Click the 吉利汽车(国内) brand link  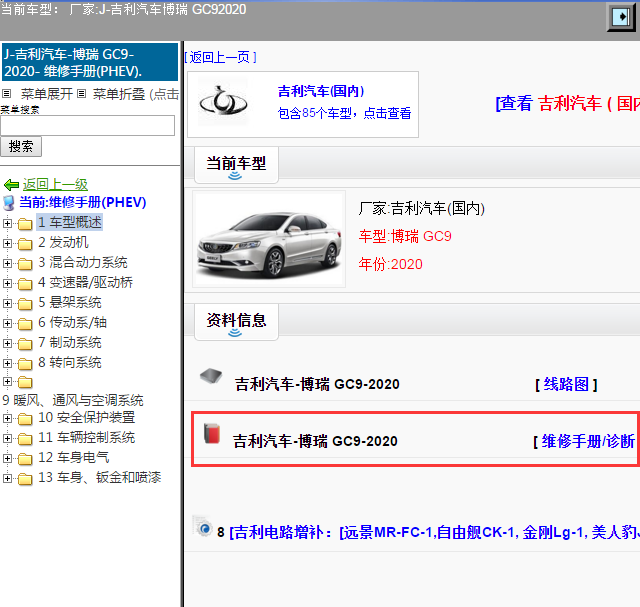tap(321, 91)
